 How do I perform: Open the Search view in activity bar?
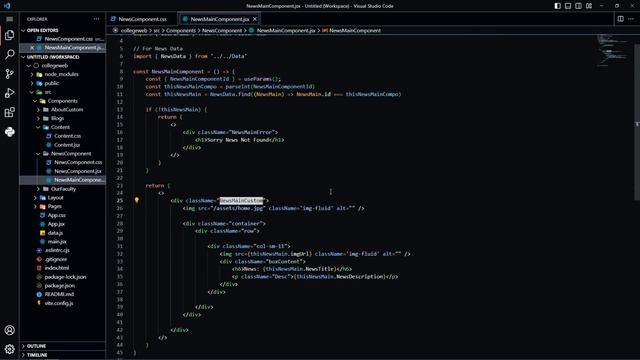coord(9,54)
